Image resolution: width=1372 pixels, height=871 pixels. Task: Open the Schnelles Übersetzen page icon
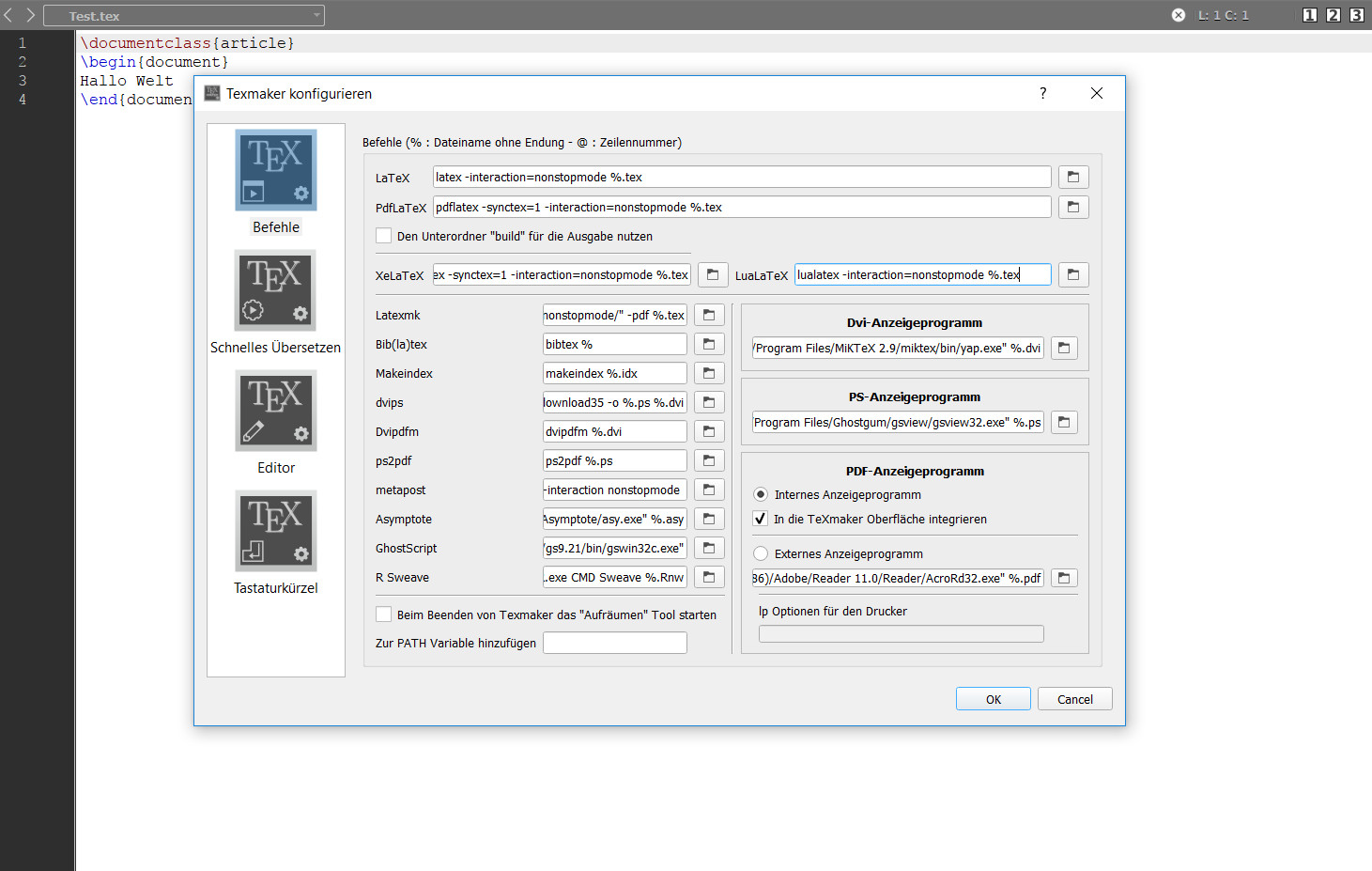(x=276, y=290)
